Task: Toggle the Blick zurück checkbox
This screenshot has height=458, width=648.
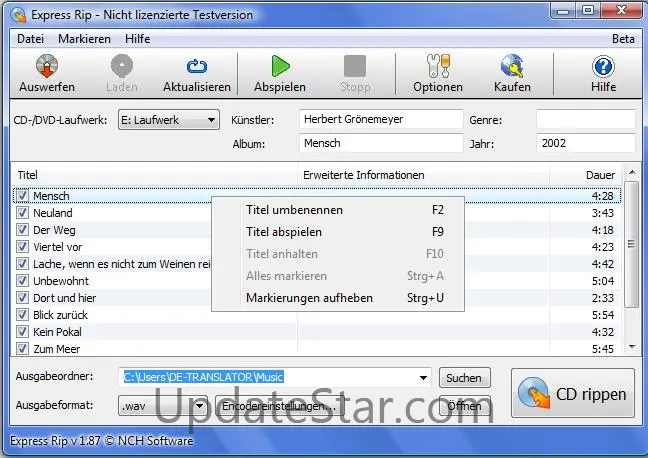Action: (22, 315)
